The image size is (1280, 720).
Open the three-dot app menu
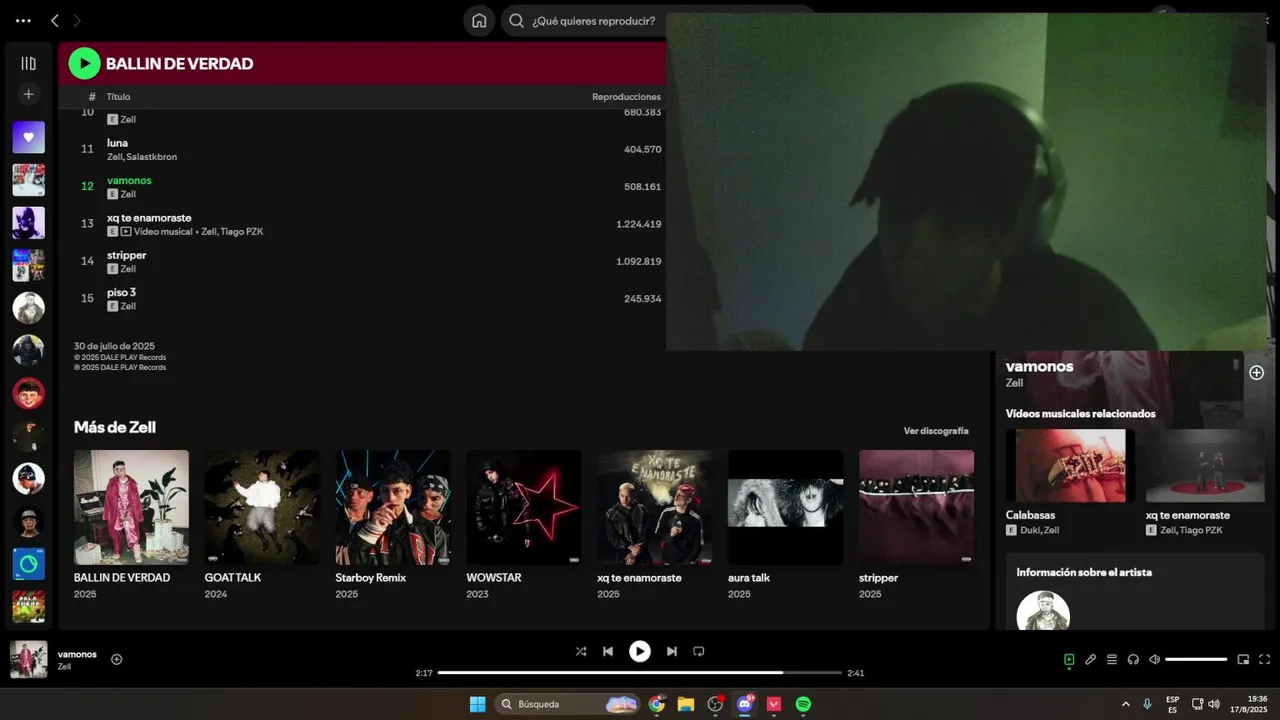[23, 20]
